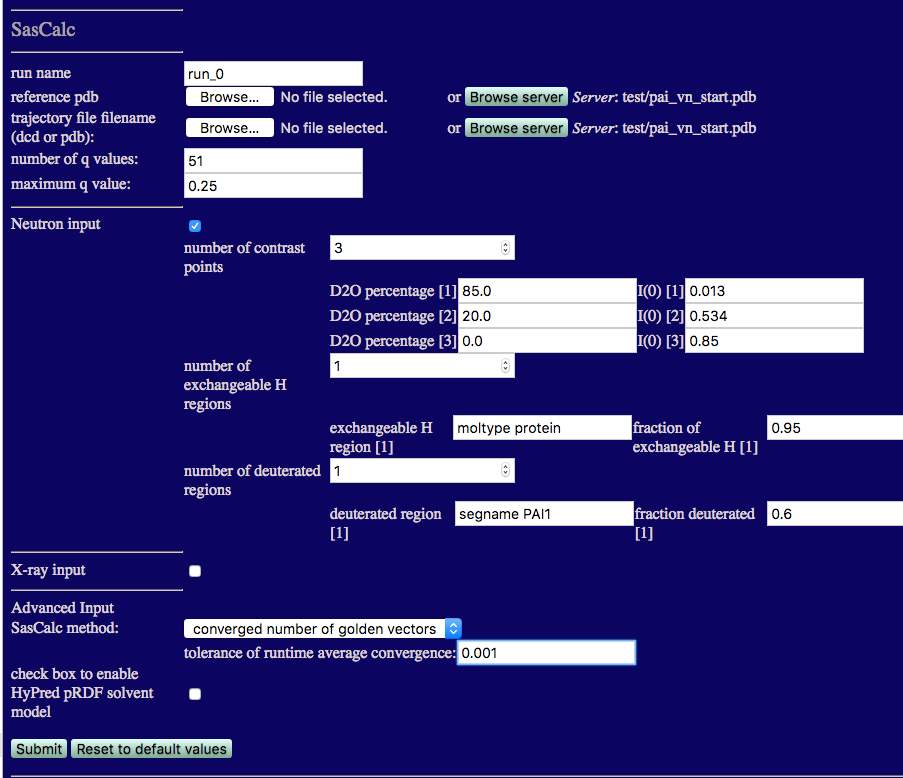Enable the HyPred pRDF solvent model checkbox

[x=195, y=694]
